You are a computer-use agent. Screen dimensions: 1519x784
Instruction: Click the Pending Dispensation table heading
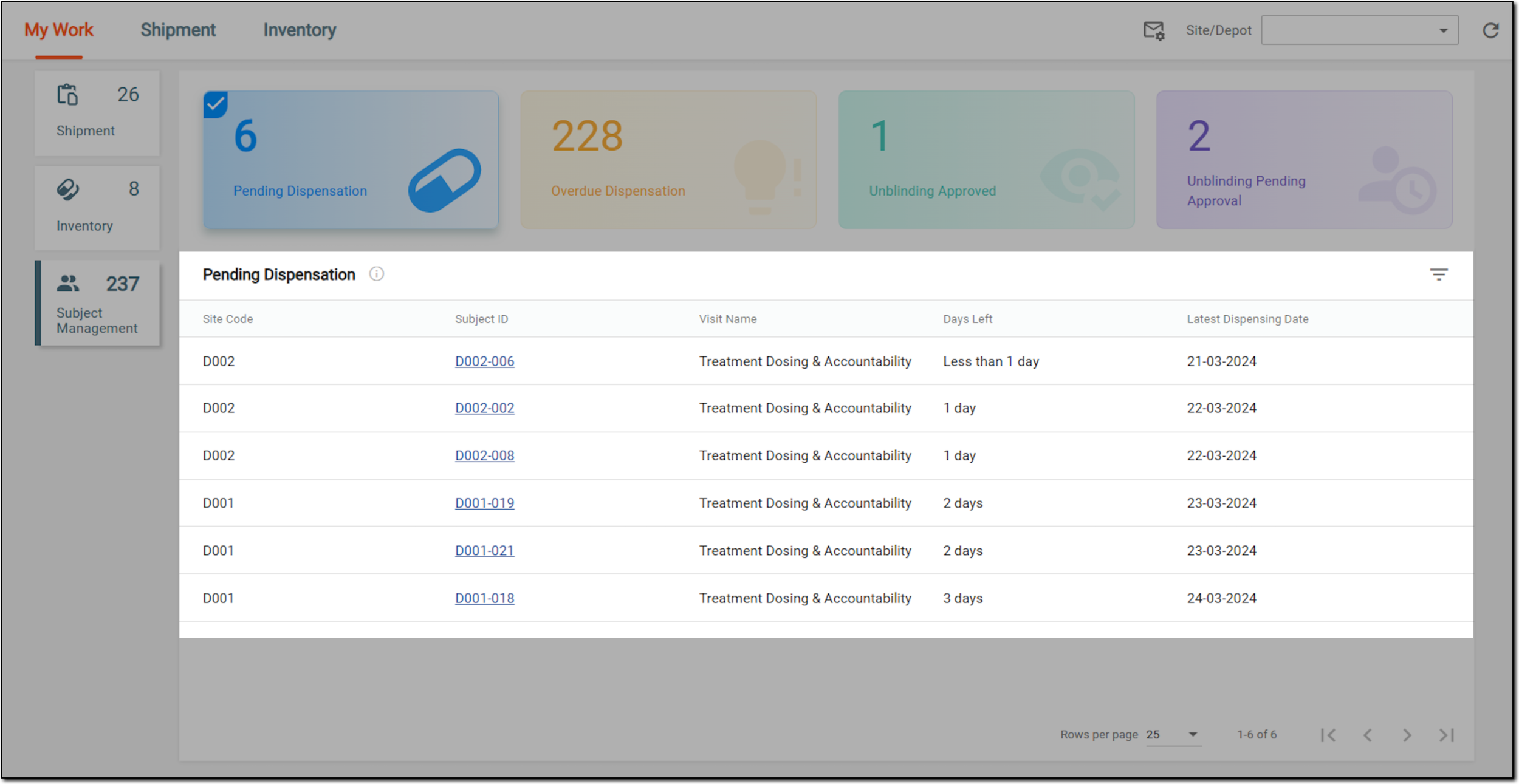279,274
